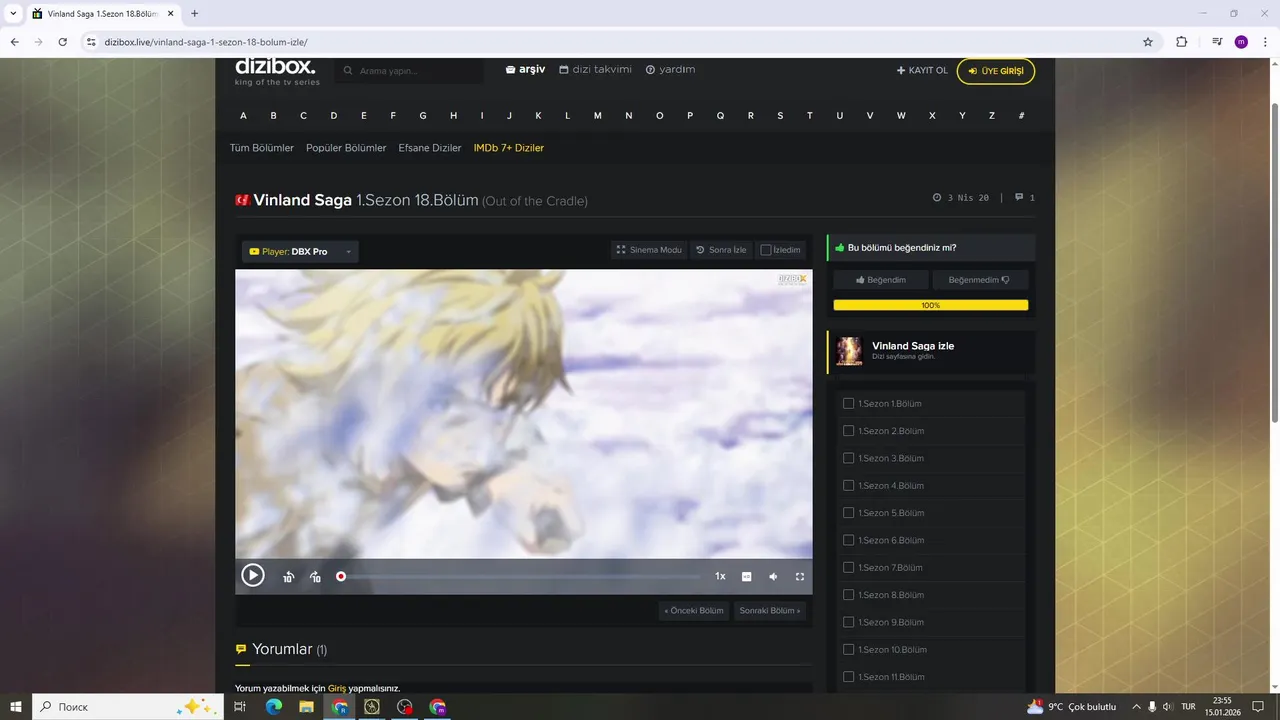Open the Chrome media control icon
The image size is (1280, 720).
(1217, 42)
